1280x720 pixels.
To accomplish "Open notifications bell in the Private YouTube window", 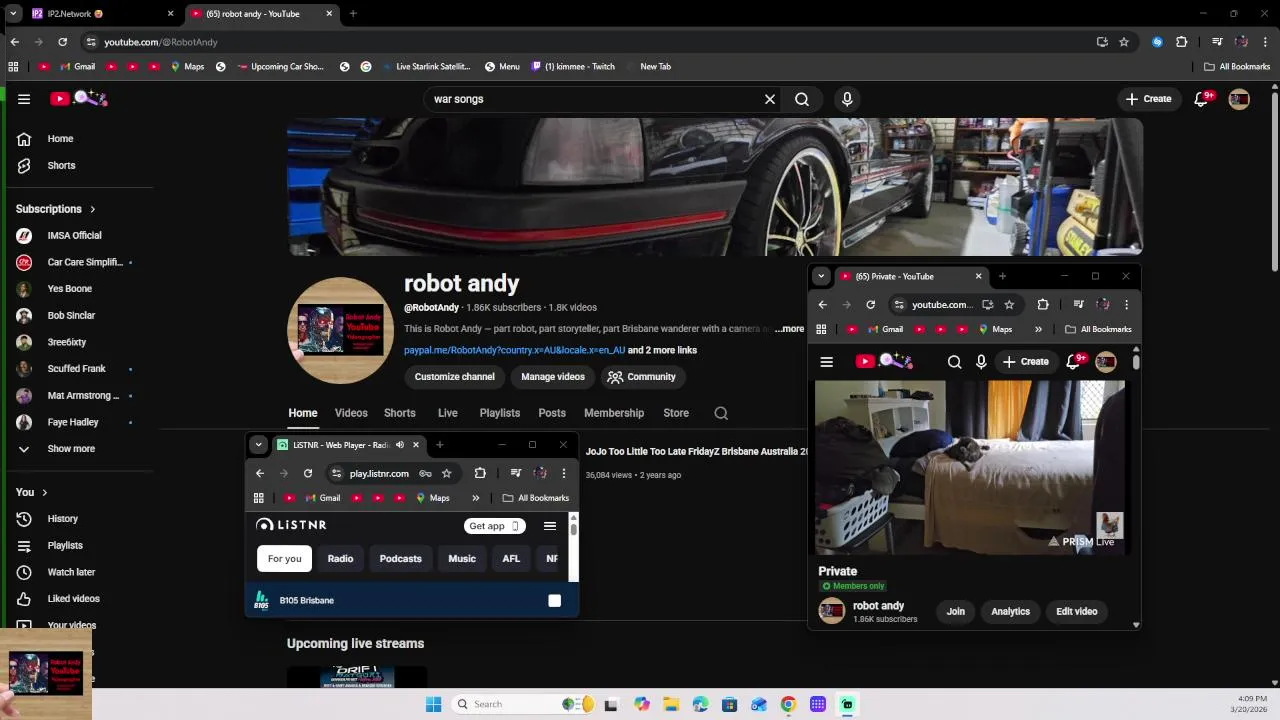I will 1074,362.
